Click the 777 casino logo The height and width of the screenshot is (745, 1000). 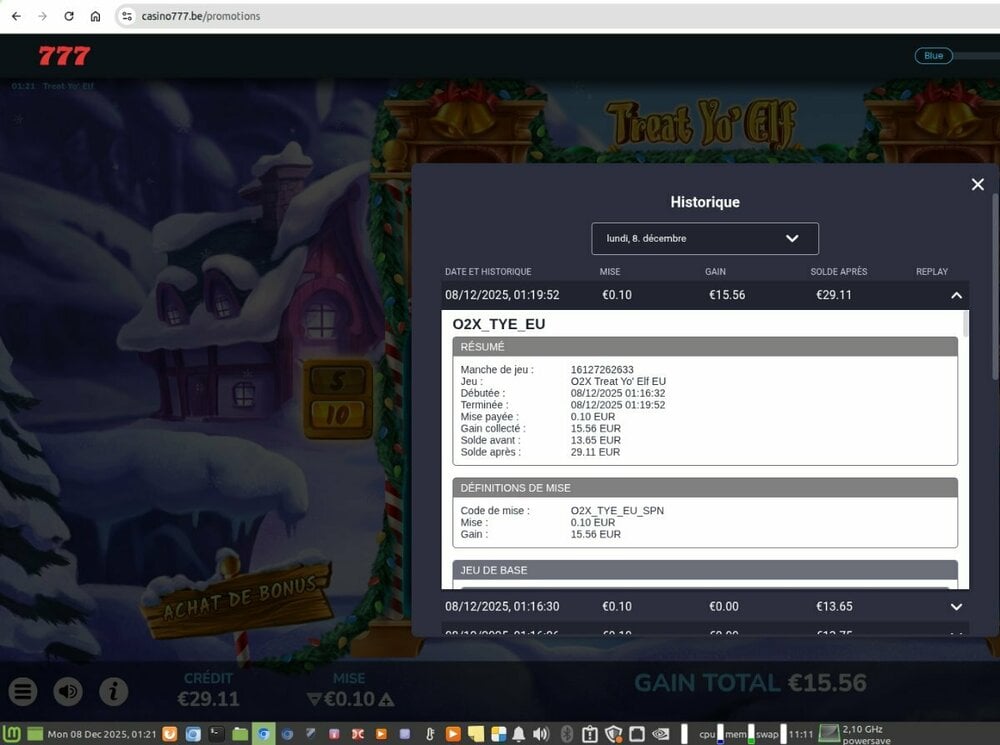tap(64, 56)
